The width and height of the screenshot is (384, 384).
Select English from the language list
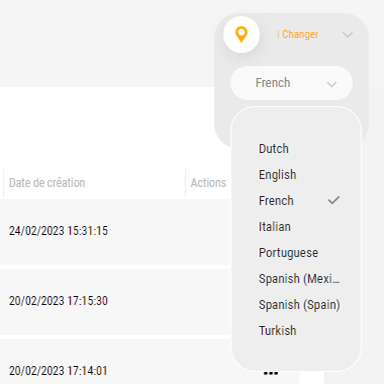pyautogui.click(x=277, y=175)
